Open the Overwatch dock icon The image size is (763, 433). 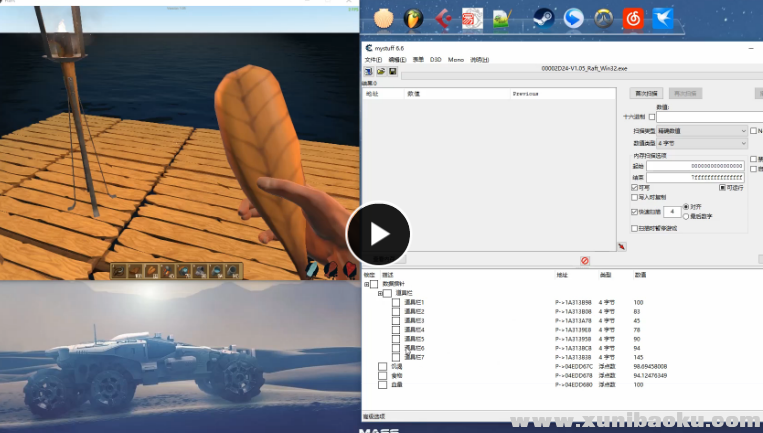tap(603, 18)
